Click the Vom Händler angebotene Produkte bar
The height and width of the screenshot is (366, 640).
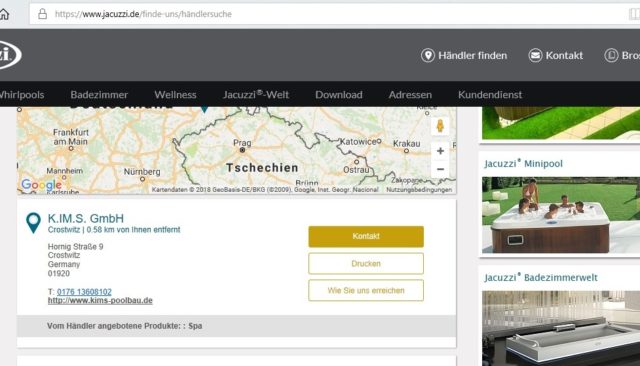click(x=236, y=326)
